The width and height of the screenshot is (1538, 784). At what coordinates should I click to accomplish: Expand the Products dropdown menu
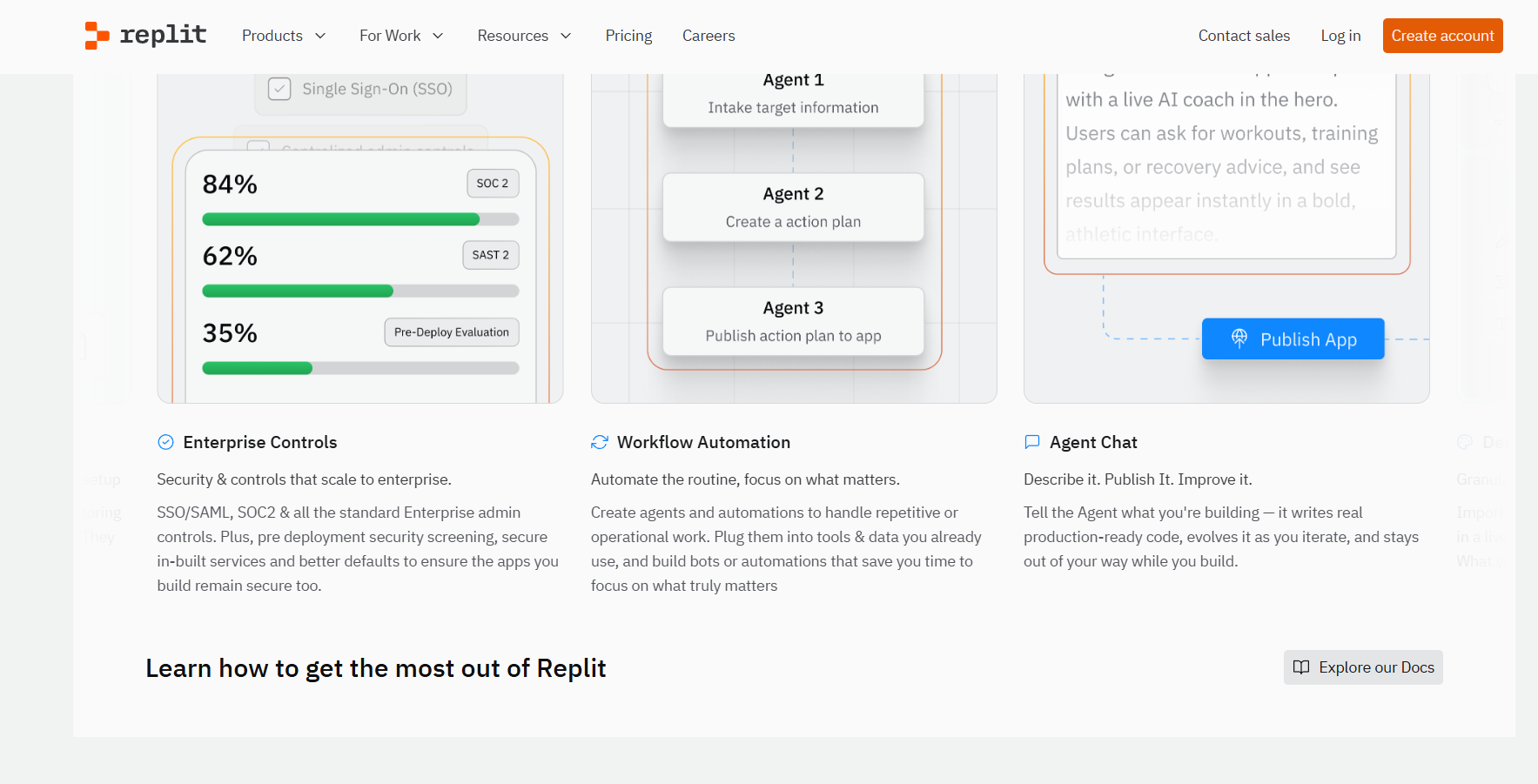(284, 36)
